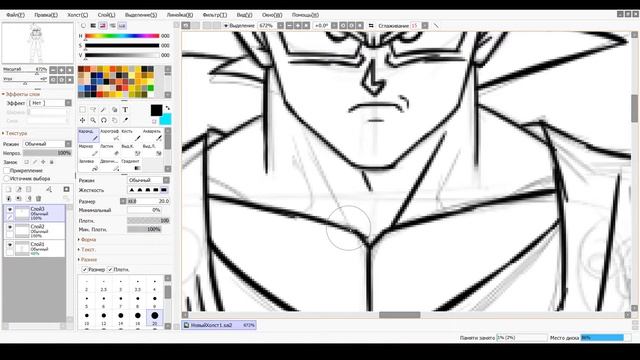The height and width of the screenshot is (360, 640).
Task: Select the Rotate view tool
Action: click(x=104, y=120)
